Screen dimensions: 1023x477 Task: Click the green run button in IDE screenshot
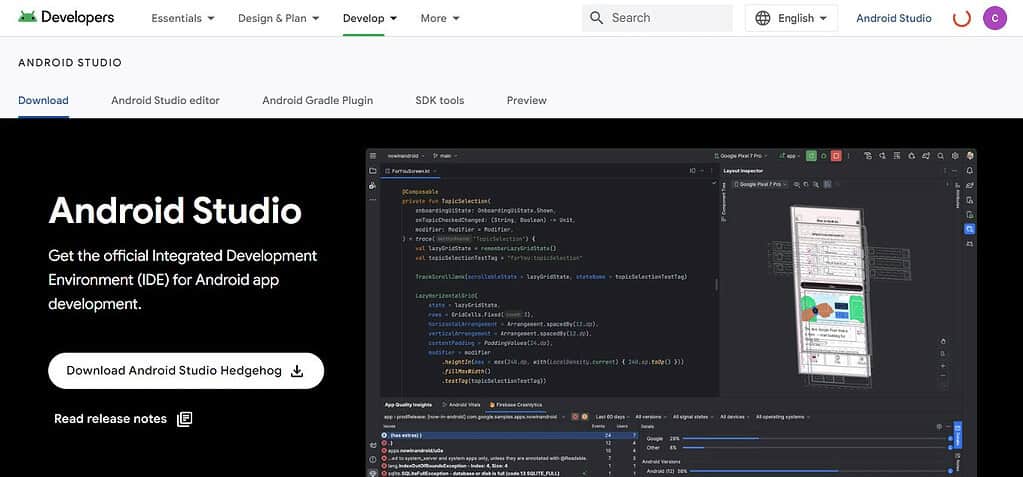[x=811, y=156]
